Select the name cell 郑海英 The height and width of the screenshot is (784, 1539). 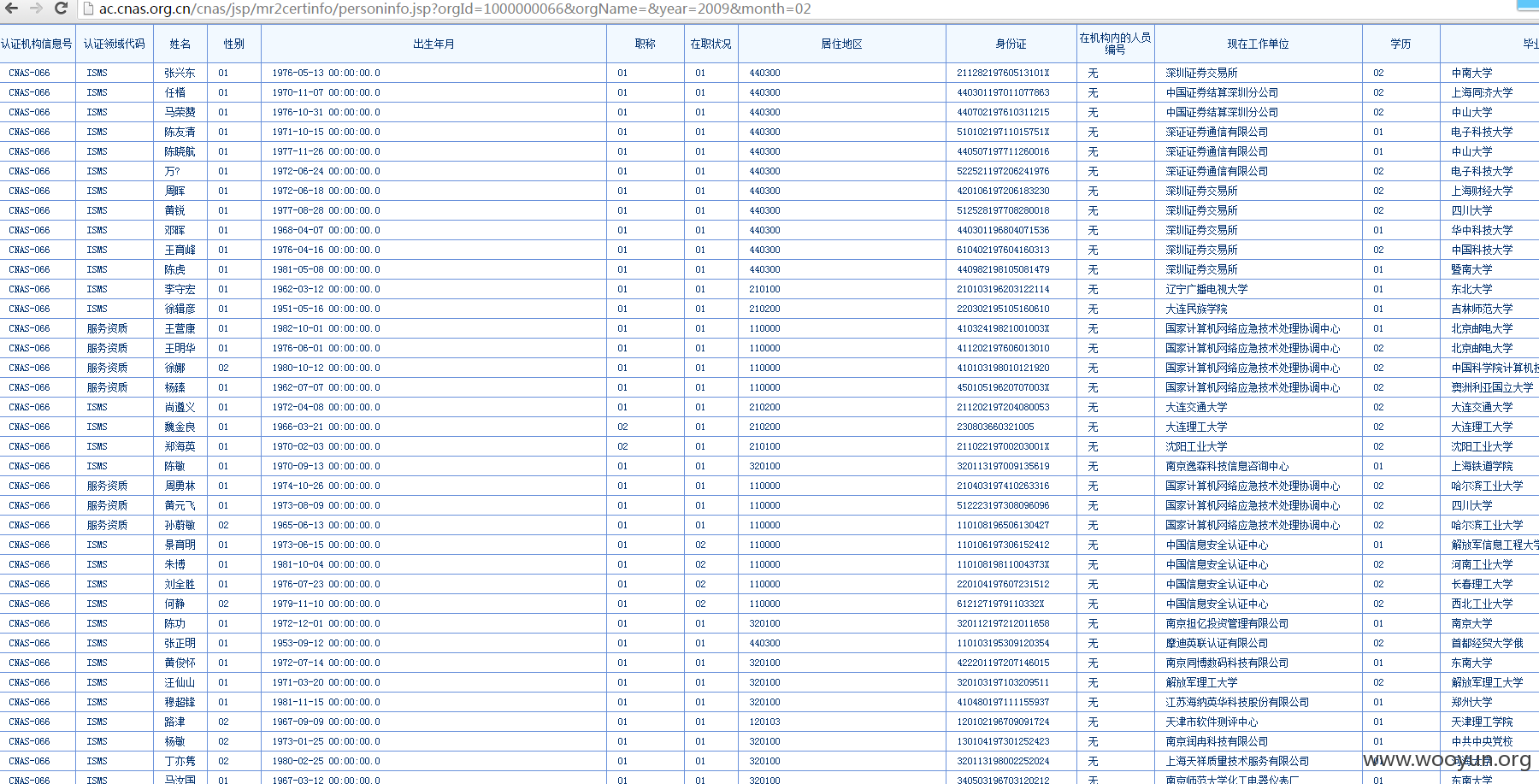click(x=180, y=446)
